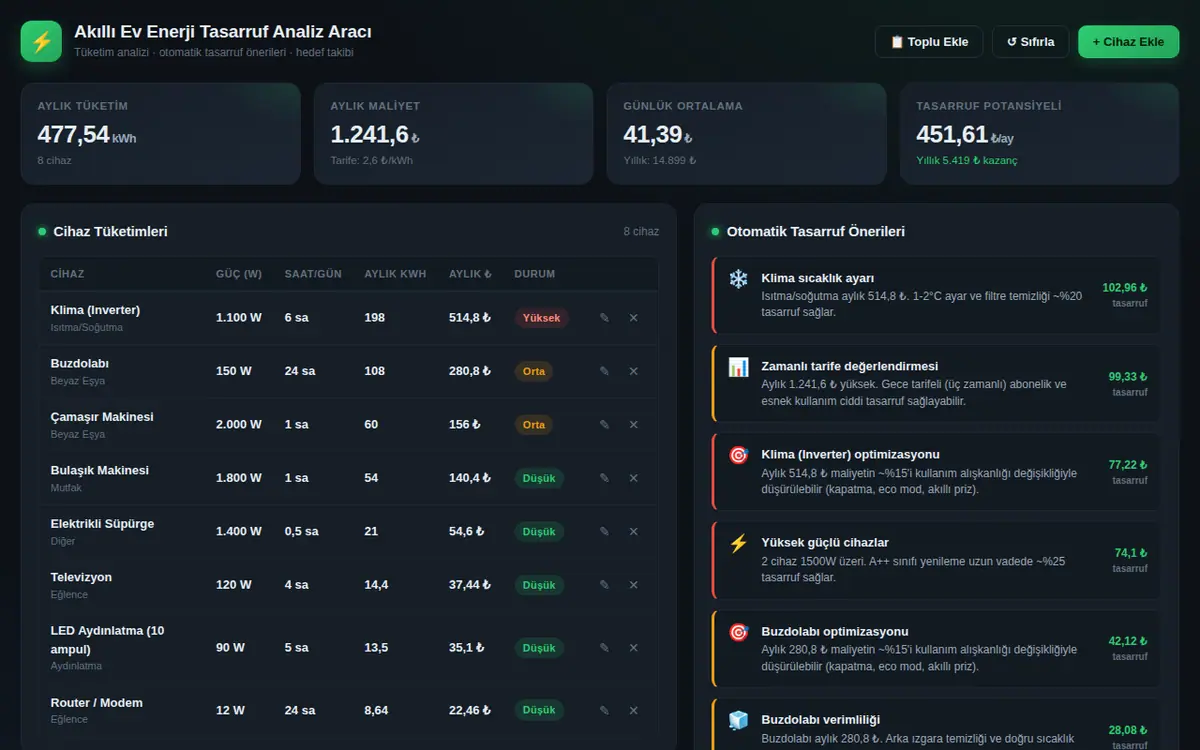The height and width of the screenshot is (750, 1200).
Task: Remove the Buzdolabı device
Action: pos(633,371)
